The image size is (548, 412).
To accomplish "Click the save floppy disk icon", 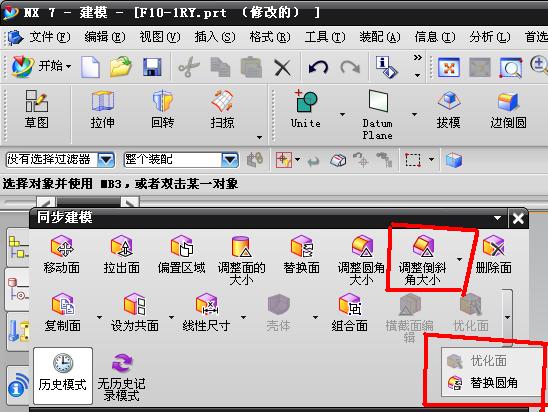I will pyautogui.click(x=152, y=67).
